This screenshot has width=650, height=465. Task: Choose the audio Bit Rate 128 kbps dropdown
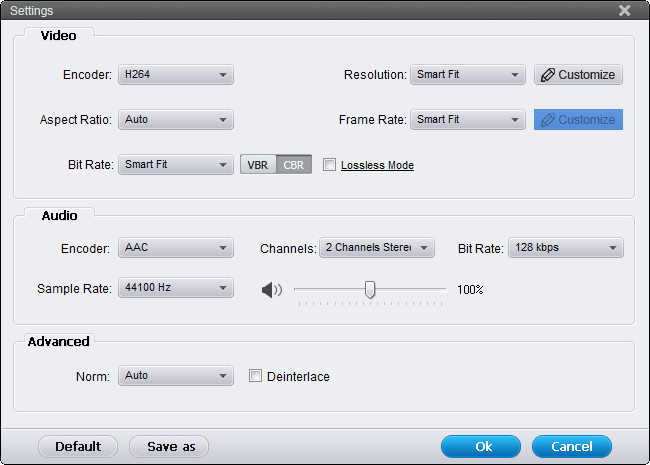[566, 247]
